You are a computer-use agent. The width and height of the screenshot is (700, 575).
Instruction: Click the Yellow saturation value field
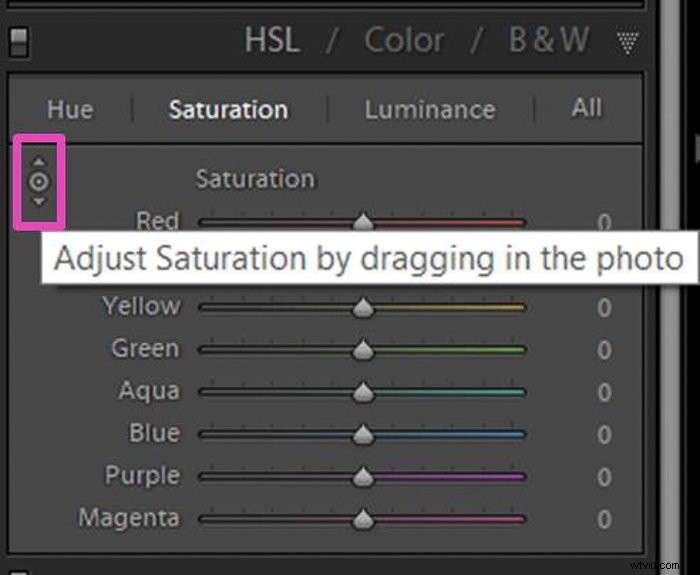click(604, 308)
